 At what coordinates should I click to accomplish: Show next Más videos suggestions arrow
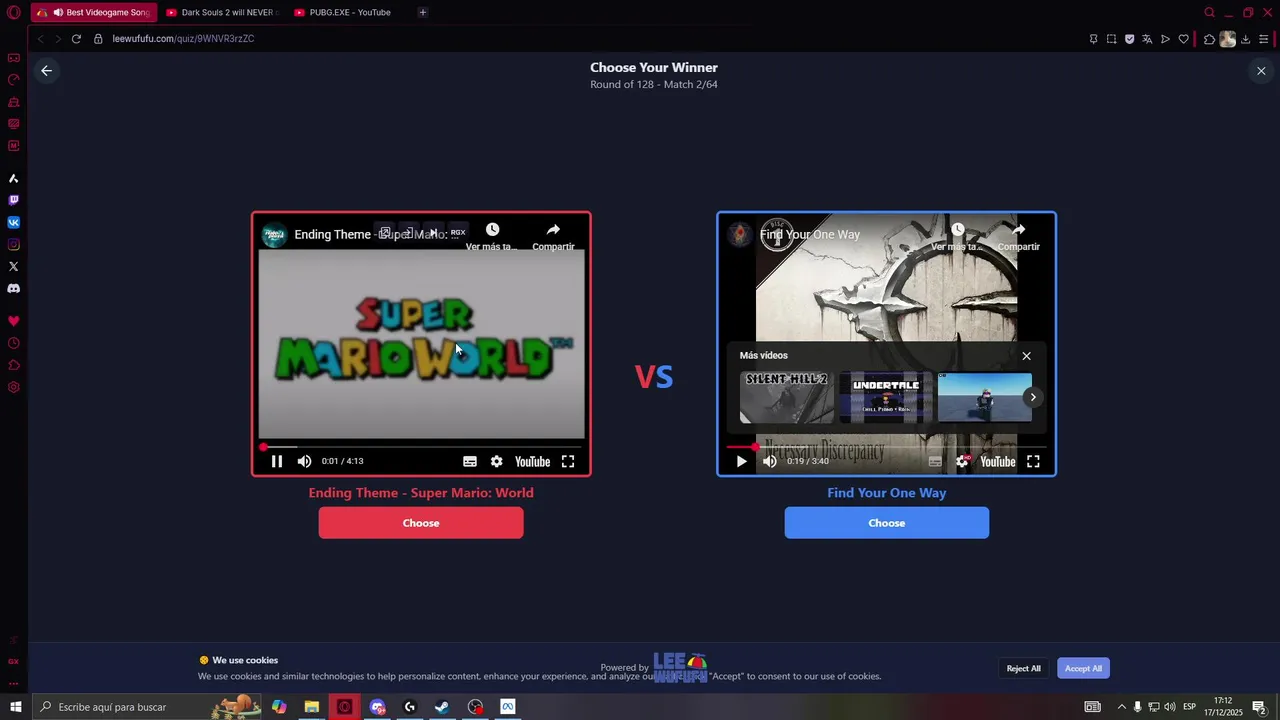tap(1033, 397)
